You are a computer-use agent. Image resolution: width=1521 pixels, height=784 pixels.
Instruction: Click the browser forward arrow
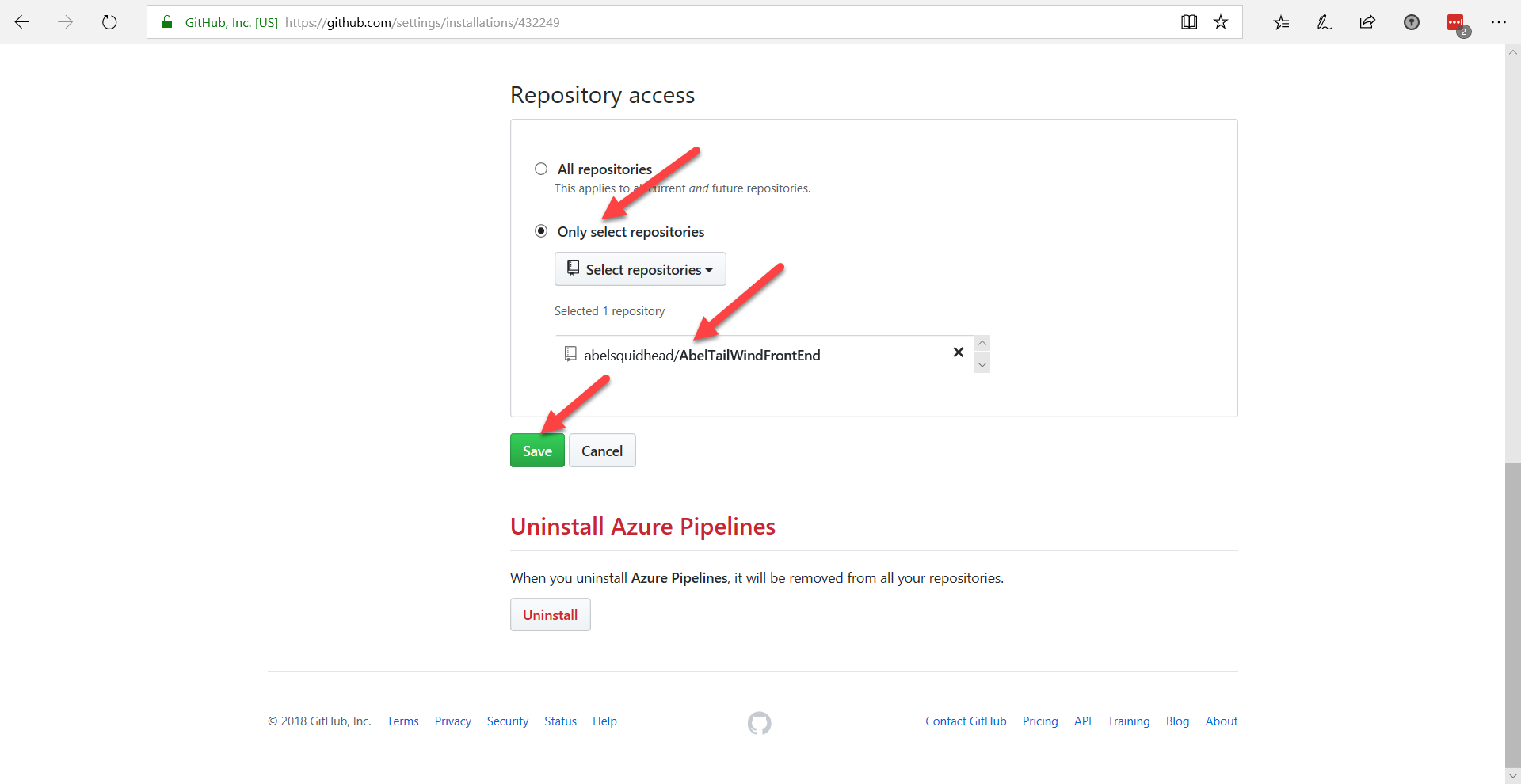tap(66, 22)
